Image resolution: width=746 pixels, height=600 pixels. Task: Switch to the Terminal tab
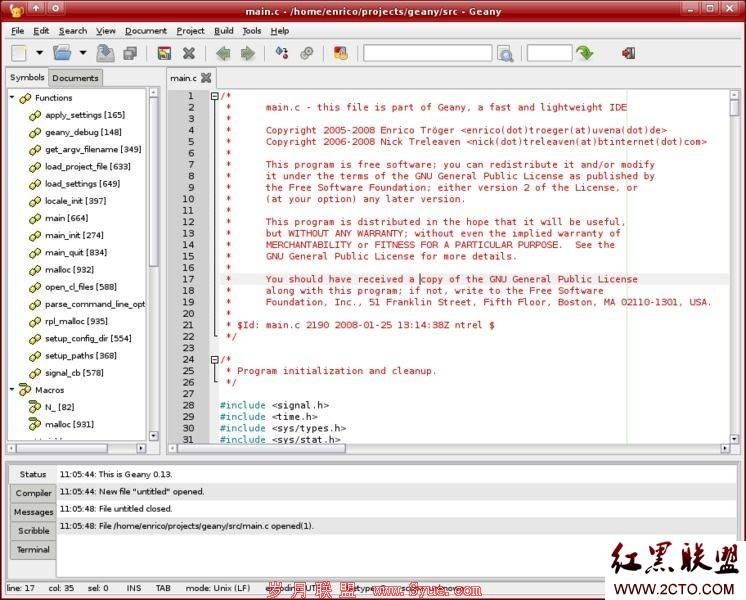pyautogui.click(x=33, y=550)
